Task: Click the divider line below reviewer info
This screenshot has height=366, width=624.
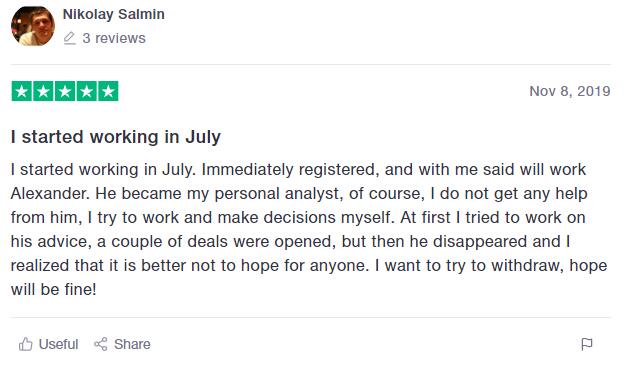Action: tap(311, 64)
